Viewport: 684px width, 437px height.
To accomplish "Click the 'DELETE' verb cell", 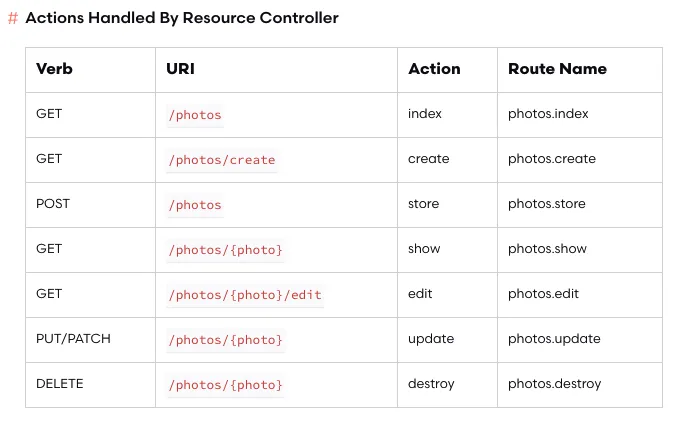I will pos(60,384).
